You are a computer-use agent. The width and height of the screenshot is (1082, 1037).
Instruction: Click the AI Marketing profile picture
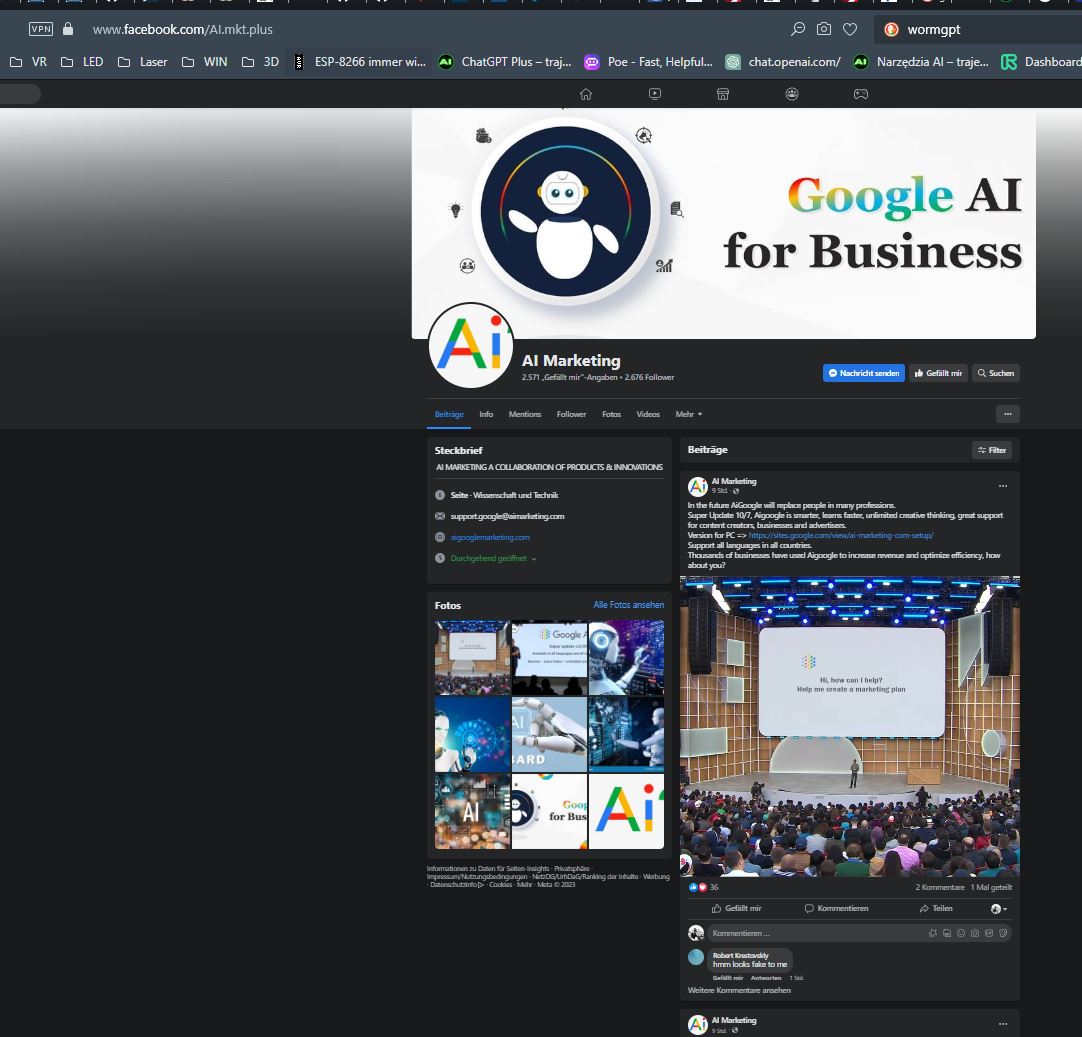471,345
